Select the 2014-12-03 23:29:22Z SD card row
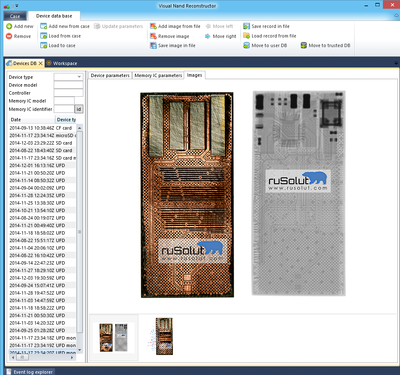 pos(43,143)
